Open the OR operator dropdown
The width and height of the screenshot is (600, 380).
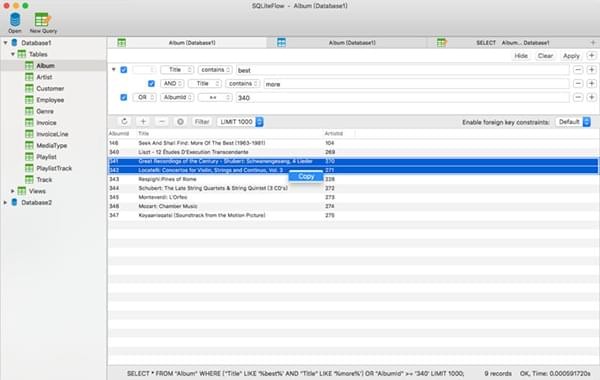(144, 98)
